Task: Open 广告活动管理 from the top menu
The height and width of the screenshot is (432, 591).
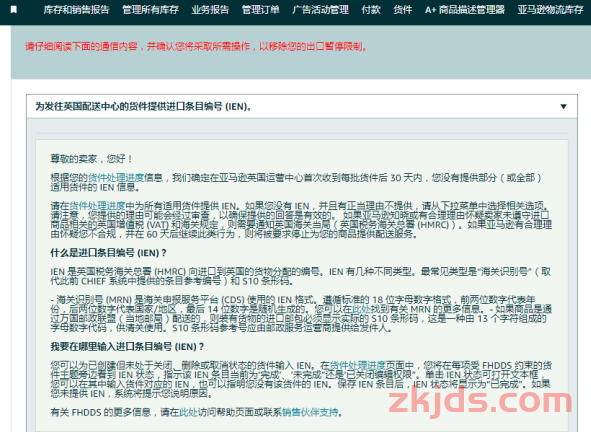Action: 321,10
